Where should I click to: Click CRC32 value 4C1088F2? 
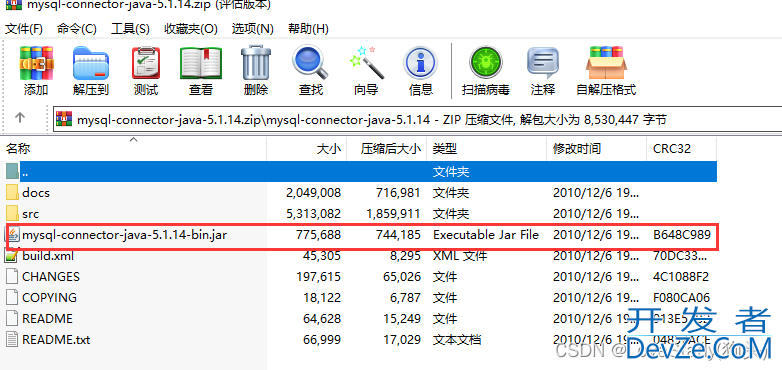(681, 277)
